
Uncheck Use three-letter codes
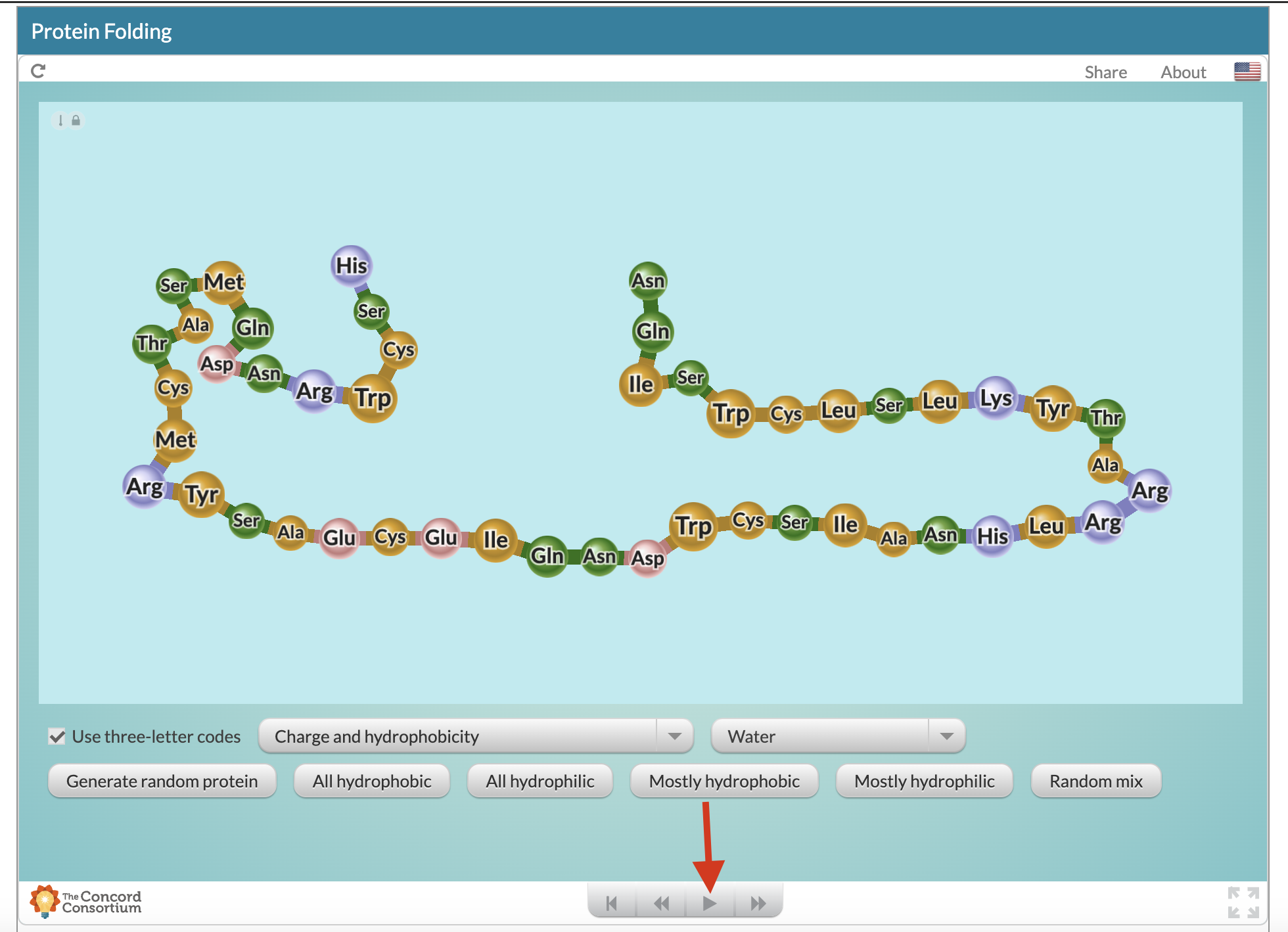tap(57, 736)
